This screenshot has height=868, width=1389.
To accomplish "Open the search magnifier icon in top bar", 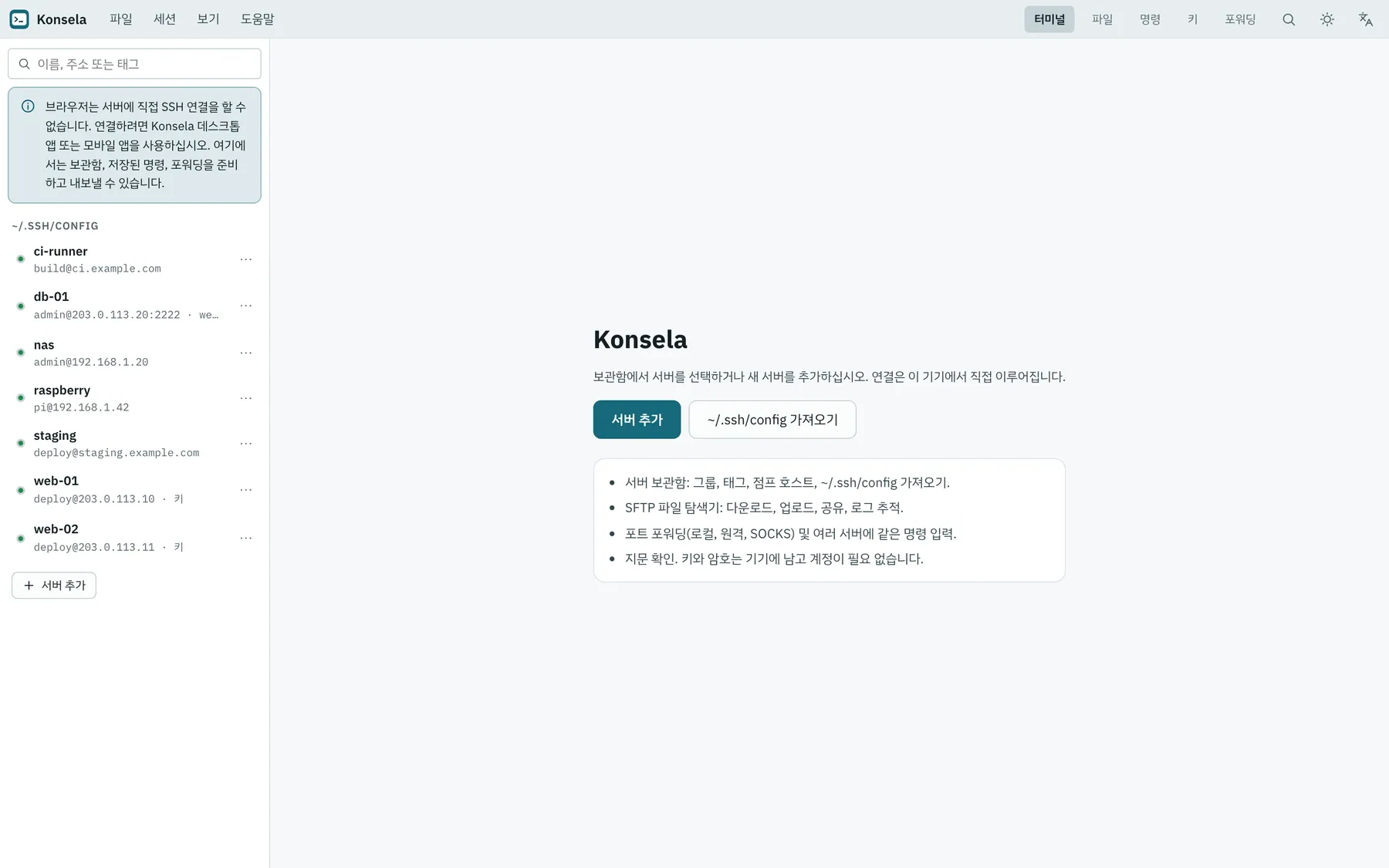I will [1289, 19].
